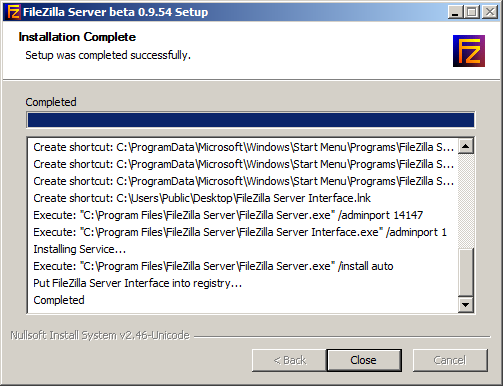Select the 'Put FileZilla Server Interface into registry' line
Viewport: 503px width, 386px height.
(x=137, y=283)
